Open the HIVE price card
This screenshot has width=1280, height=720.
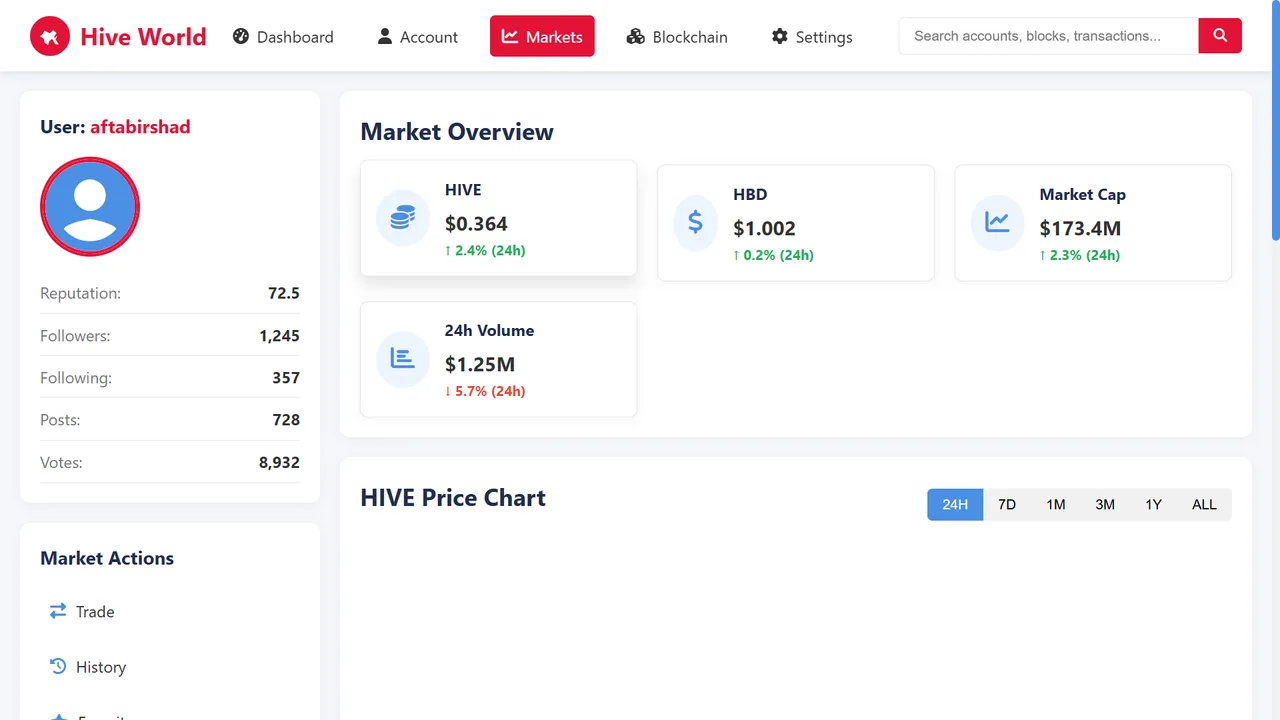[498, 218]
